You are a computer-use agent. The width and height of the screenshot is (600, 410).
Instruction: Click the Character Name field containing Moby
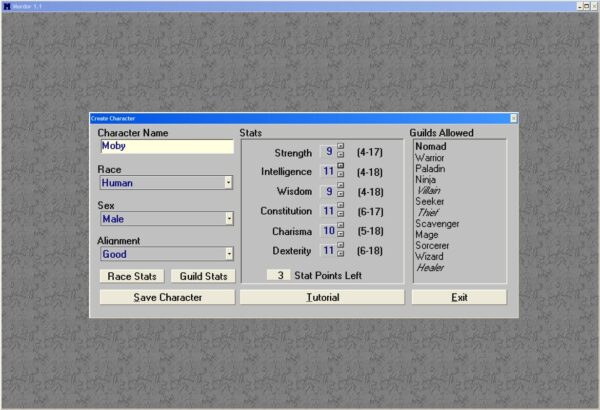[166, 146]
